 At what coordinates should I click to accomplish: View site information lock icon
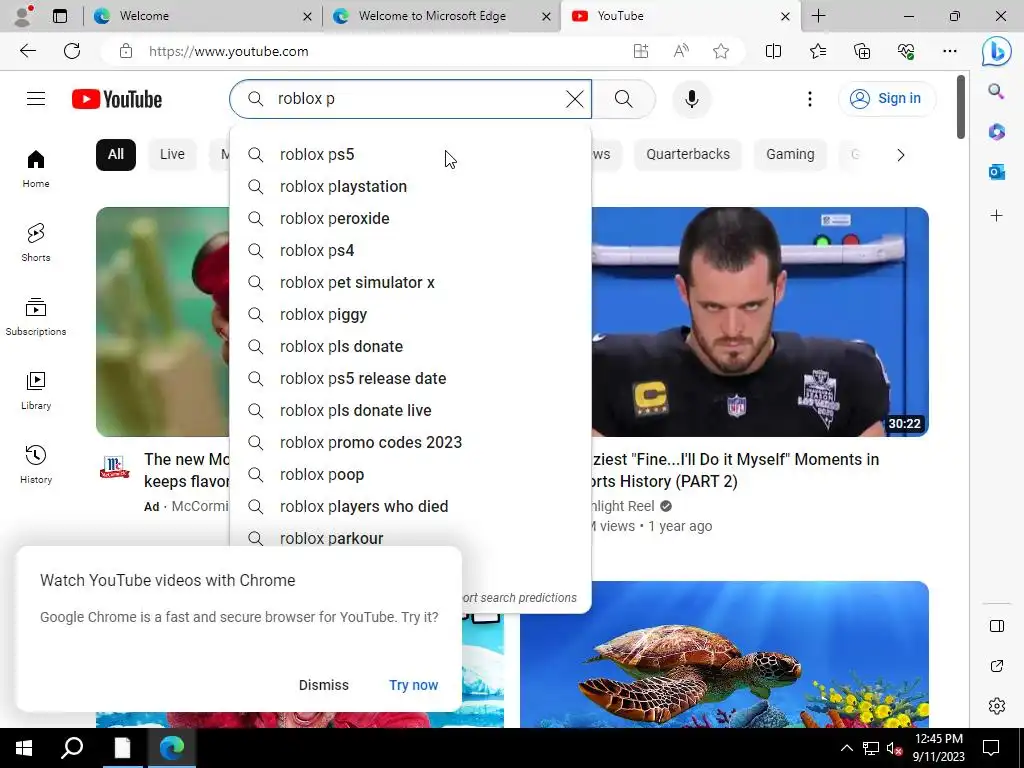coord(126,51)
